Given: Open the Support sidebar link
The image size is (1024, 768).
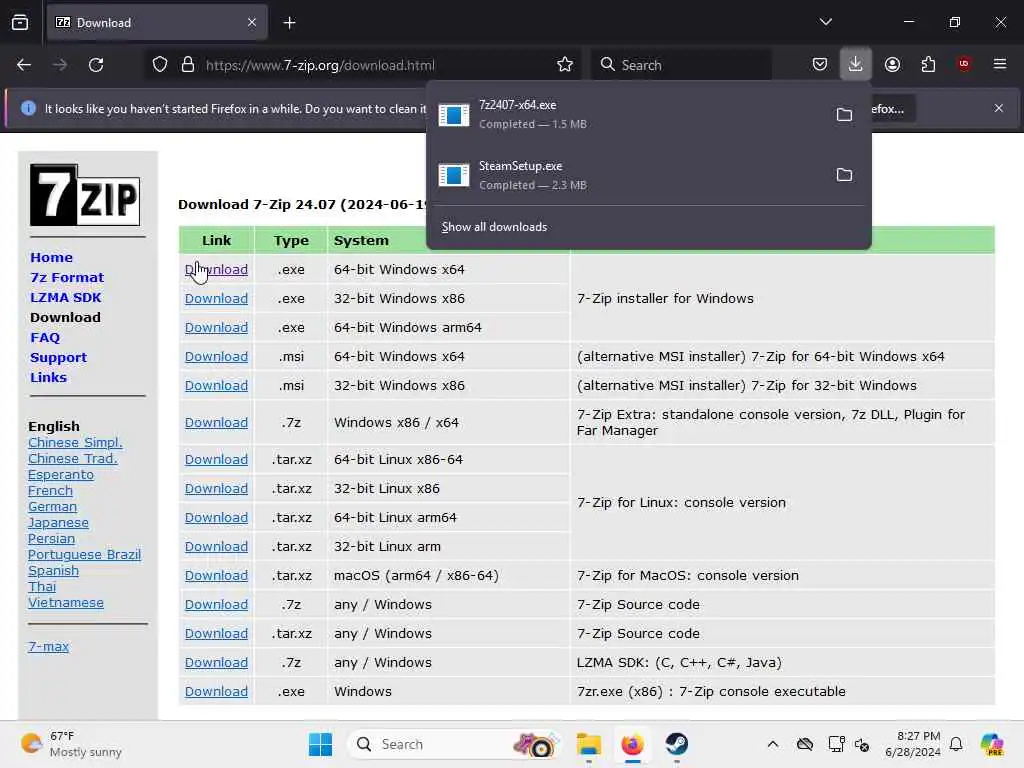Looking at the screenshot, I should click(x=58, y=357).
